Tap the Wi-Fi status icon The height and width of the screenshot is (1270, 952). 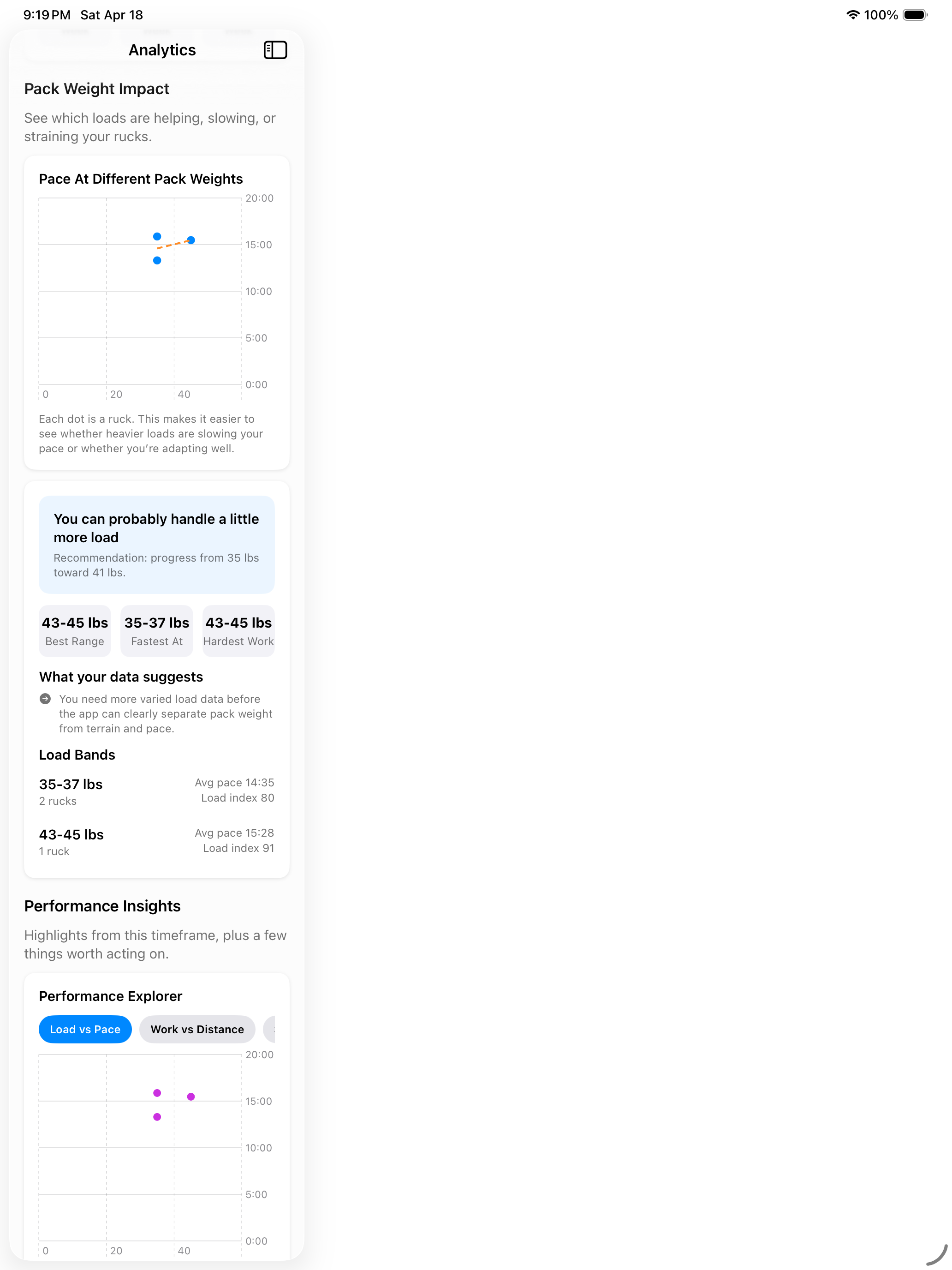853,15
